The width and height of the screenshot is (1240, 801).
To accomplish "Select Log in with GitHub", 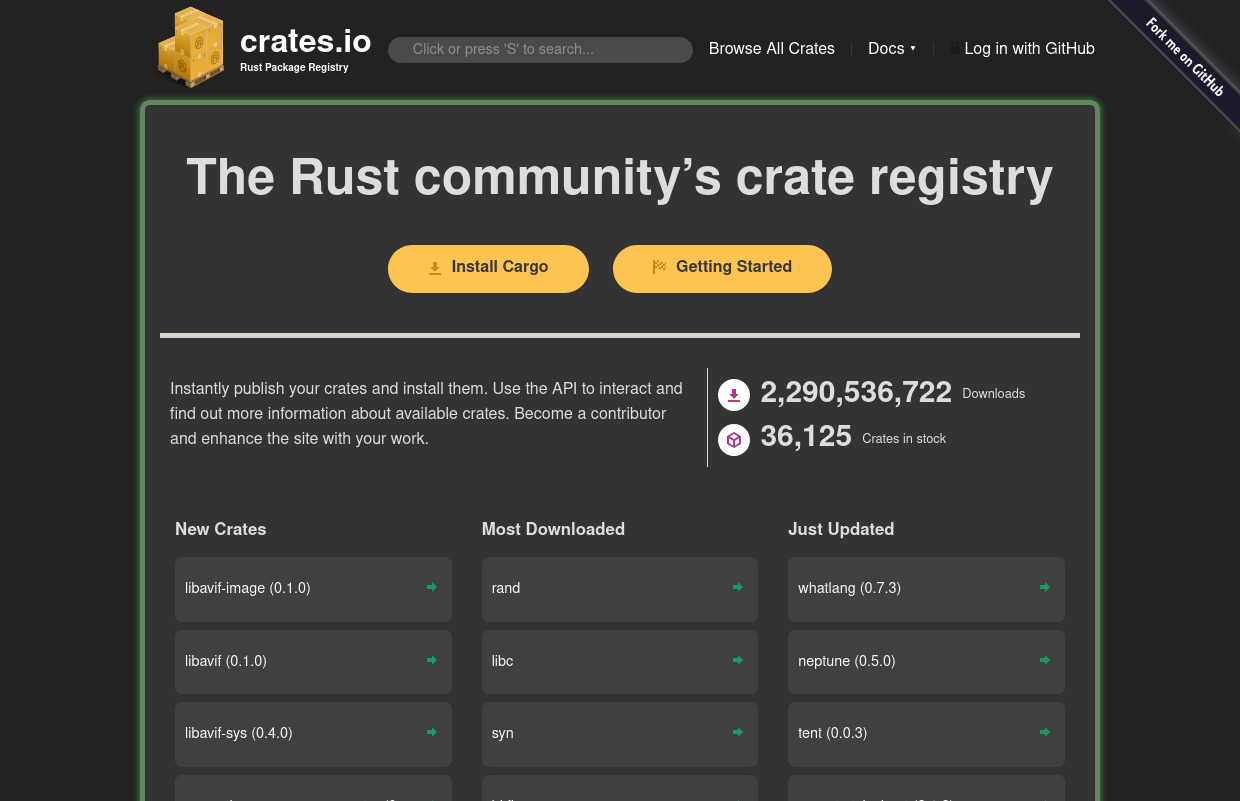I will click(1029, 48).
